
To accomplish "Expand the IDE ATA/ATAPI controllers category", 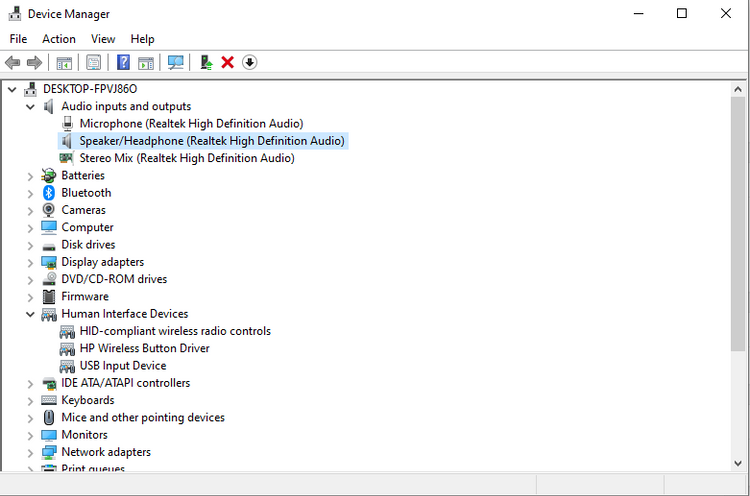I will [30, 384].
